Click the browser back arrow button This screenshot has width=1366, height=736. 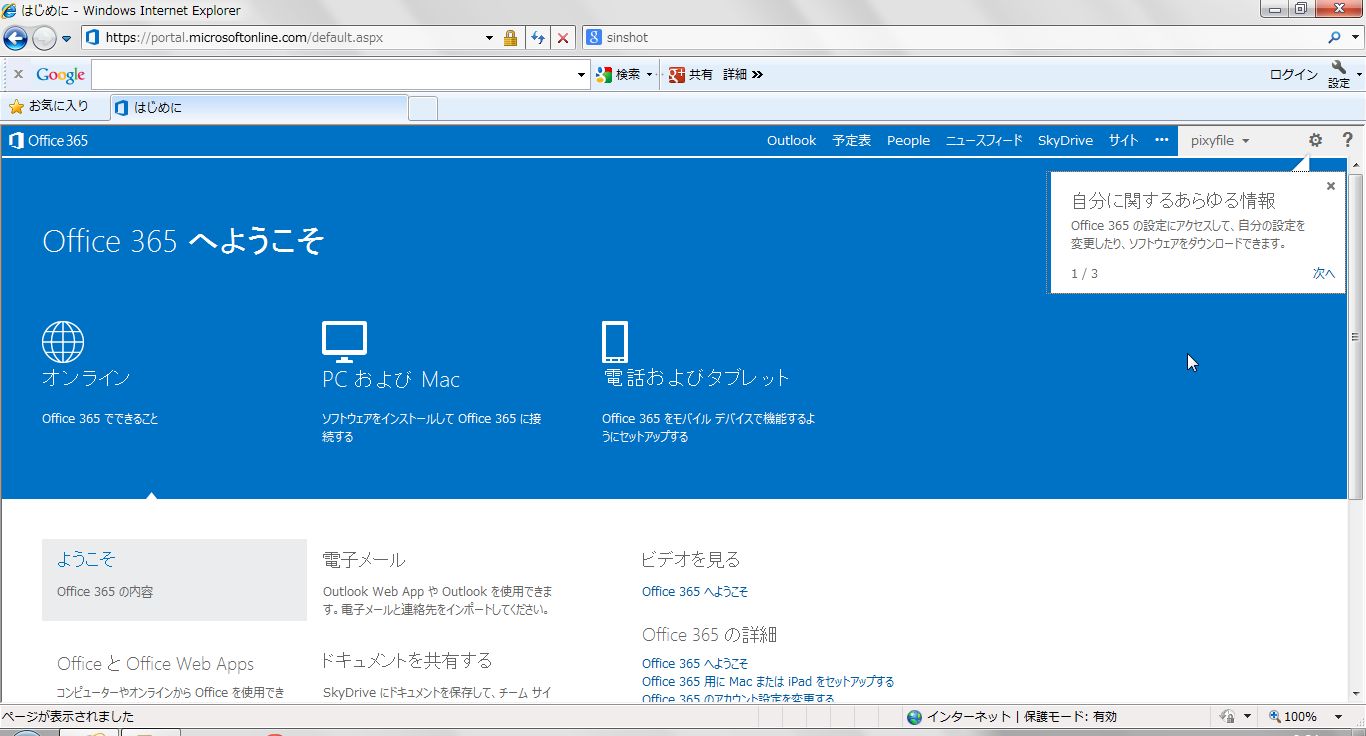pos(15,38)
